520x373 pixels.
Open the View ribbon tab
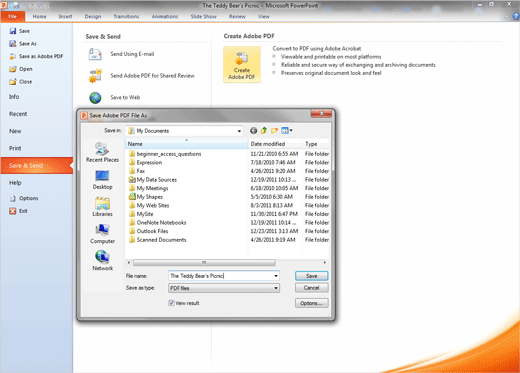pos(263,16)
